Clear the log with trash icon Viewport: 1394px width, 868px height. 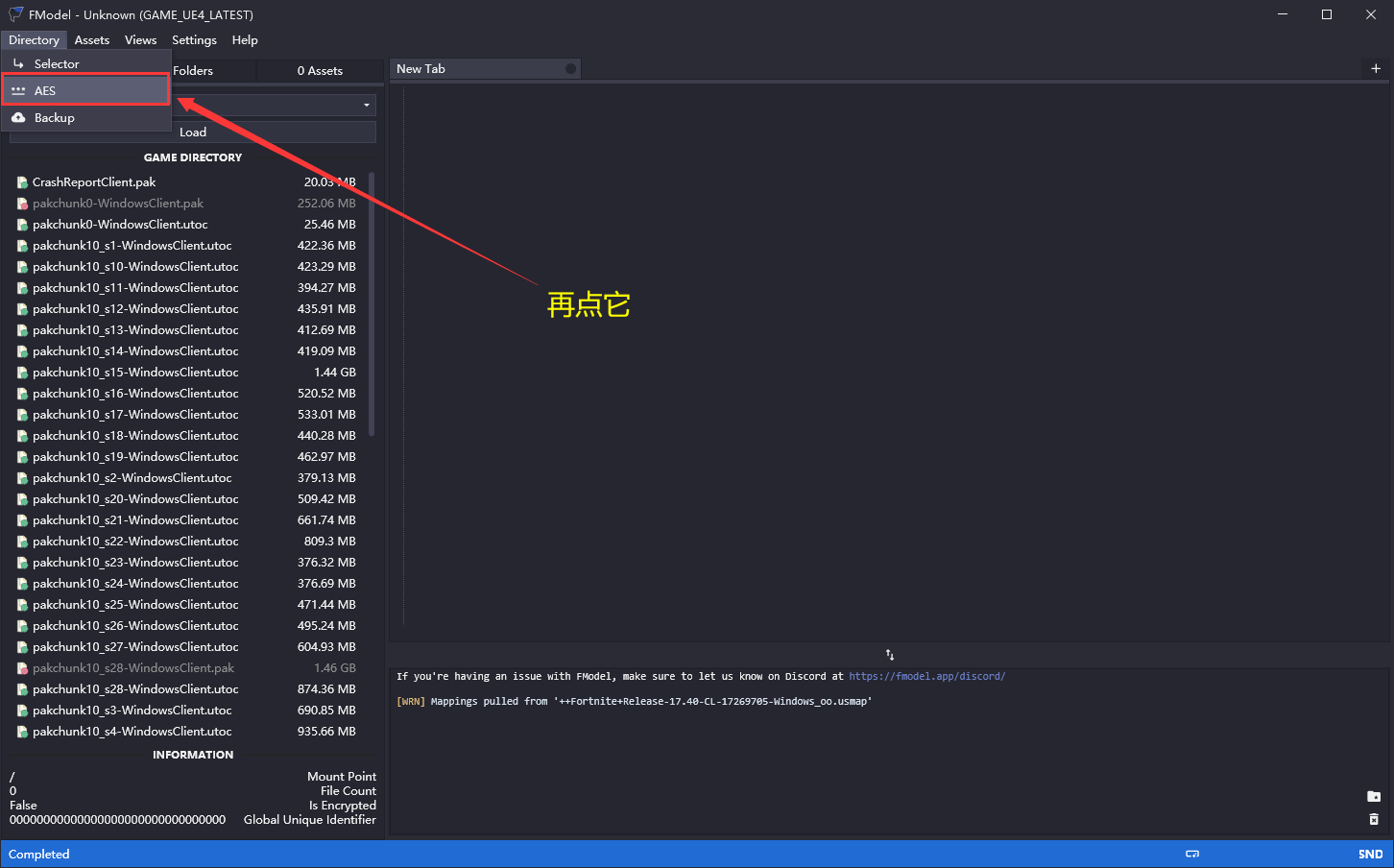[x=1374, y=819]
